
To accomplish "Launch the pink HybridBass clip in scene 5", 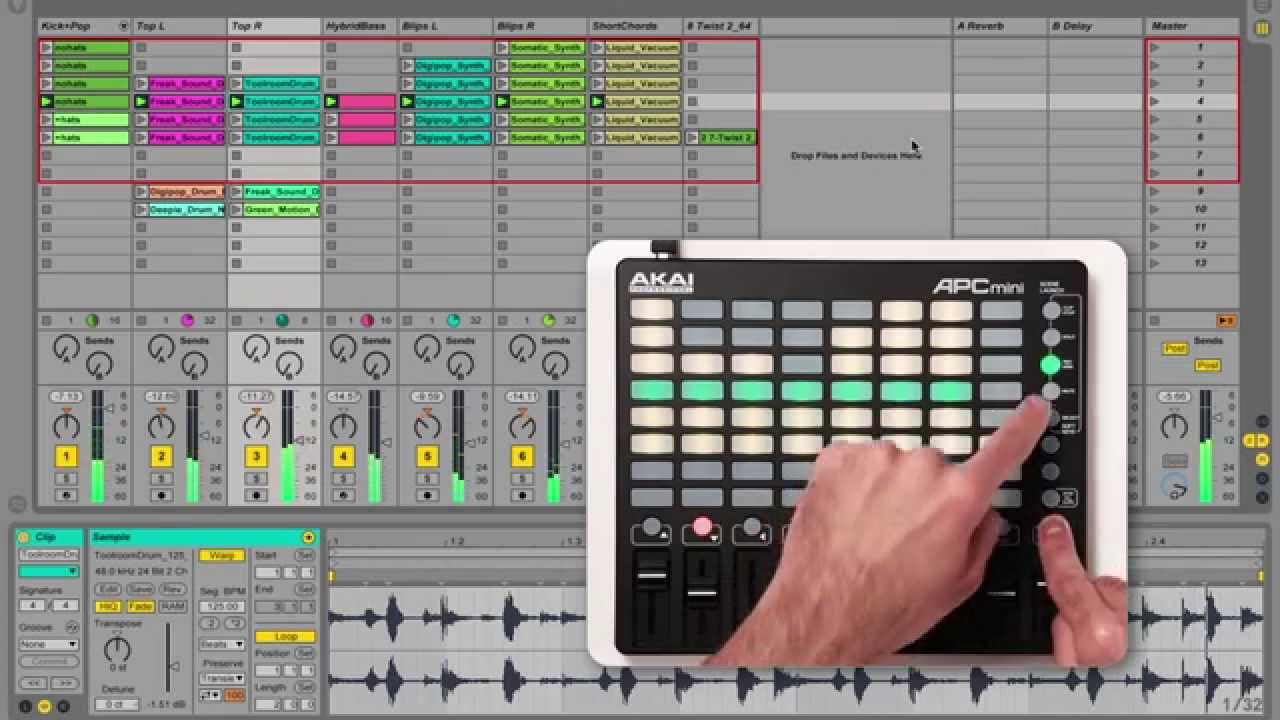I will [332, 119].
